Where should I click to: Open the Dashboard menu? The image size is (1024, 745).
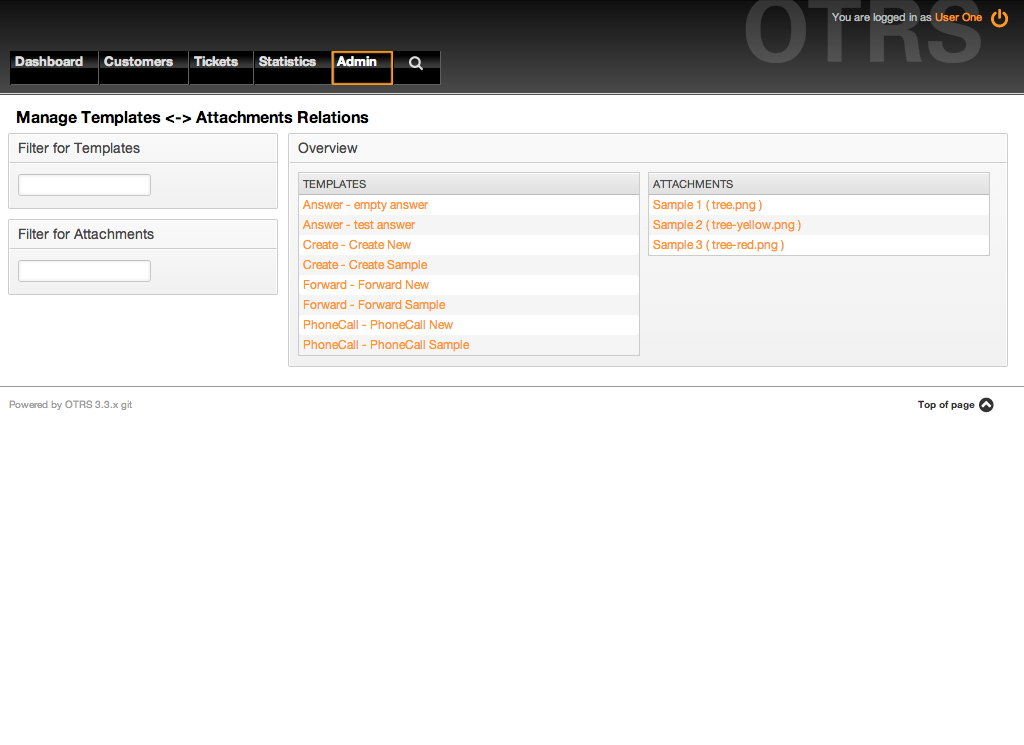point(49,62)
